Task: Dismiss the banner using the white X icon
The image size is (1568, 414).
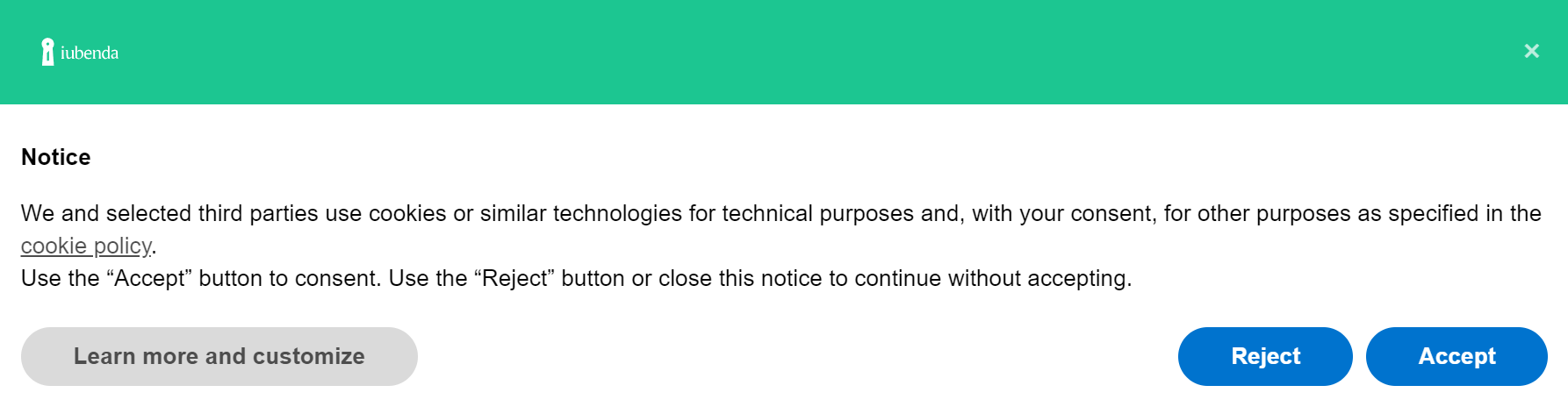Action: 1531,51
